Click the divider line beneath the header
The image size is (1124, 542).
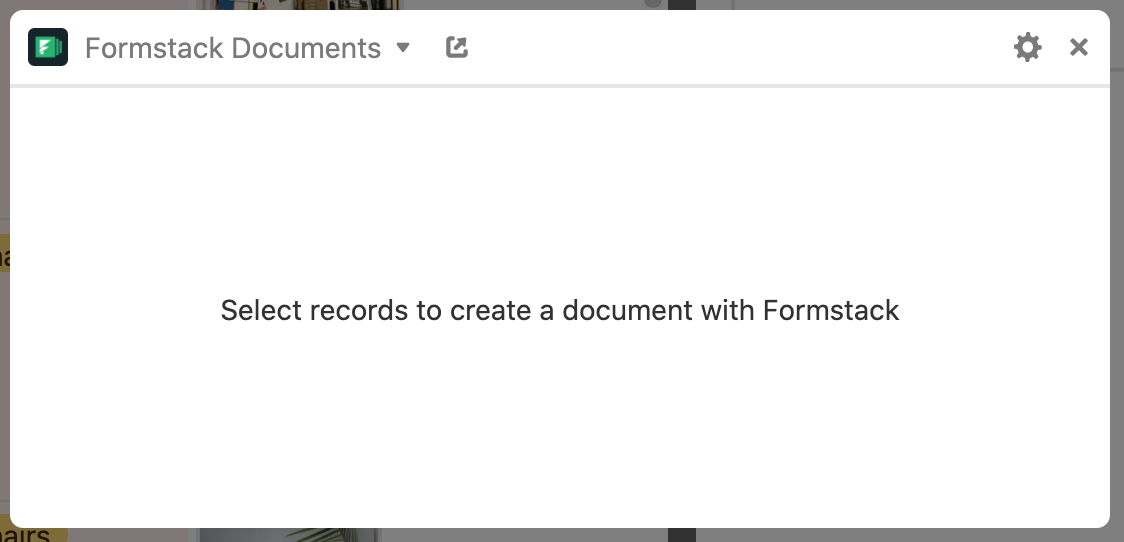[560, 86]
